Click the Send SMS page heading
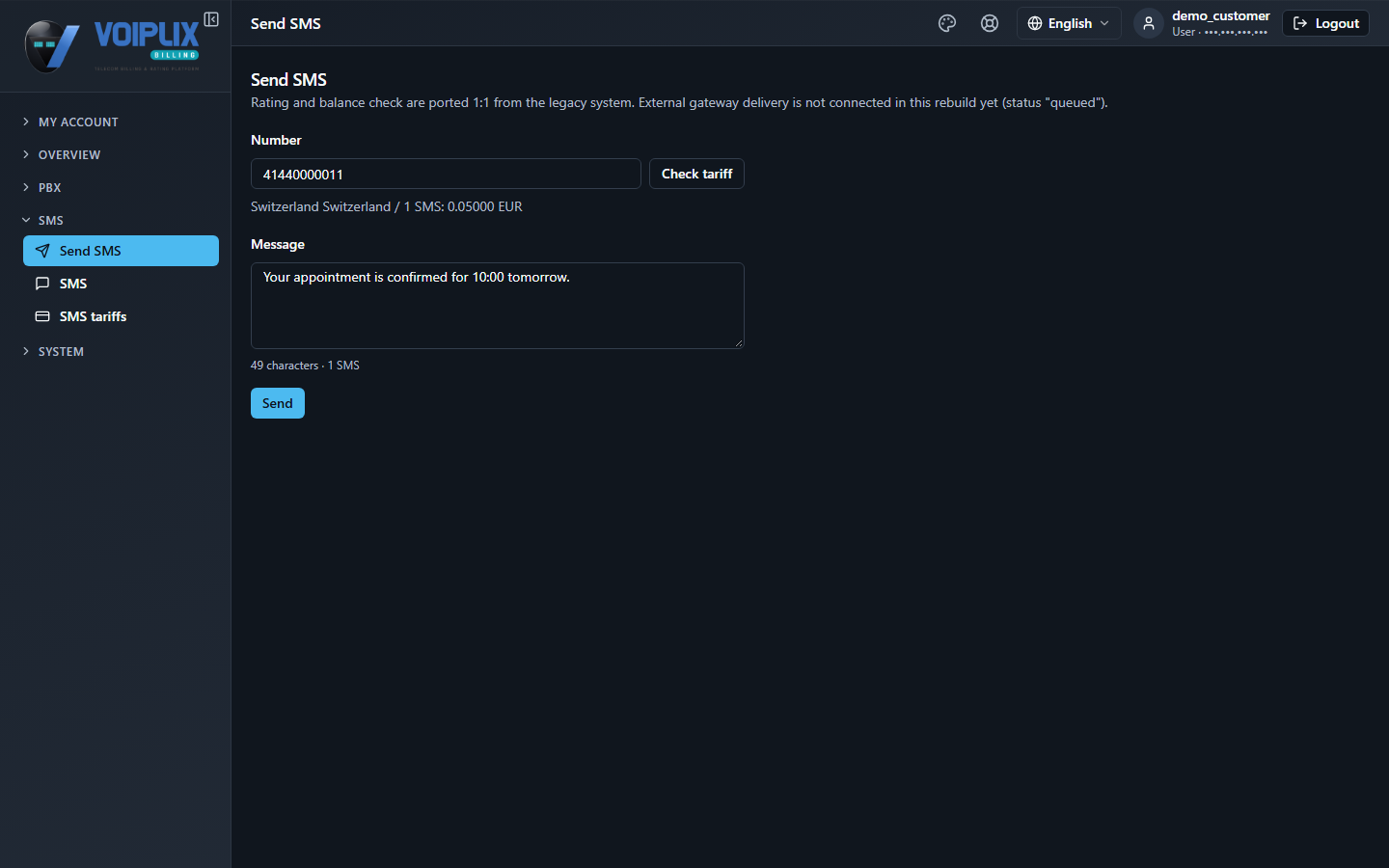The image size is (1389, 868). point(288,80)
